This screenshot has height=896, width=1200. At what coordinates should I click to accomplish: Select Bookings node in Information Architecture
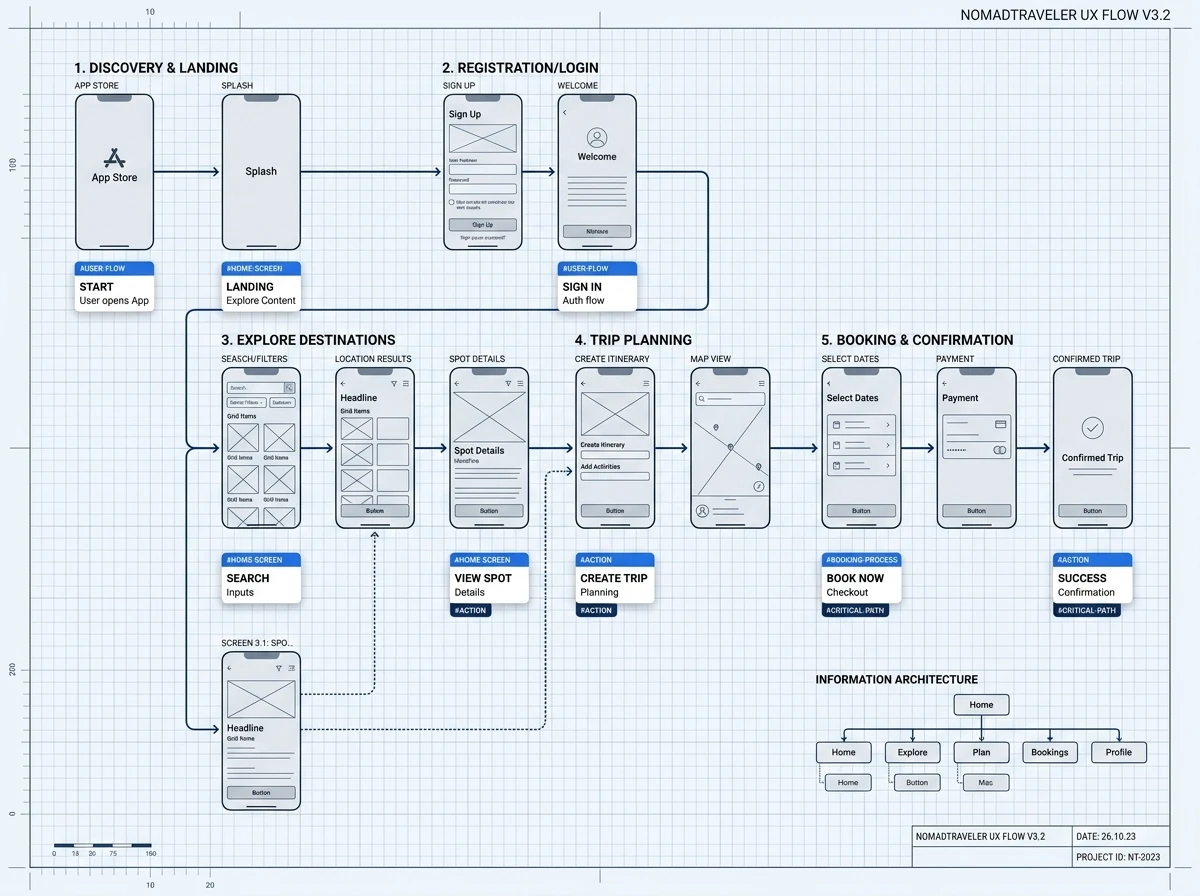pyautogui.click(x=1050, y=752)
